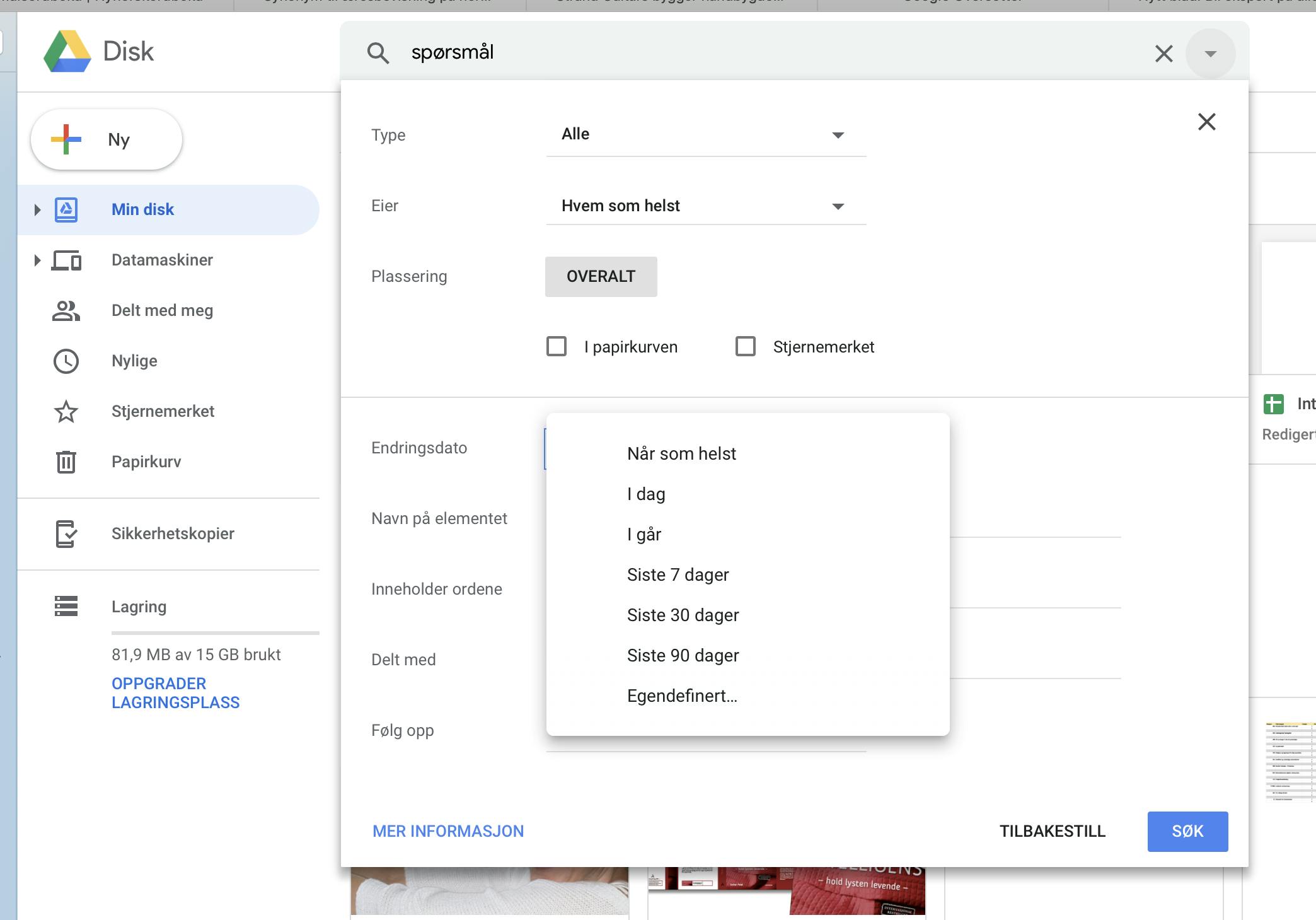Click the Sikkerhetskopier backup icon
This screenshot has height=920, width=1316.
pos(66,533)
